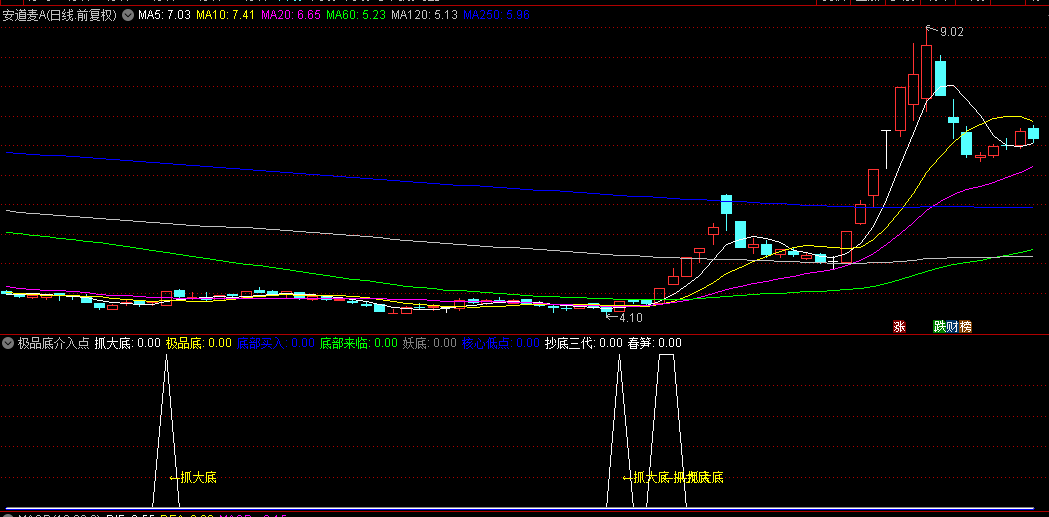Viewport: 1049px width, 517px height.
Task: Click the red 涨 event marker
Action: point(899,327)
